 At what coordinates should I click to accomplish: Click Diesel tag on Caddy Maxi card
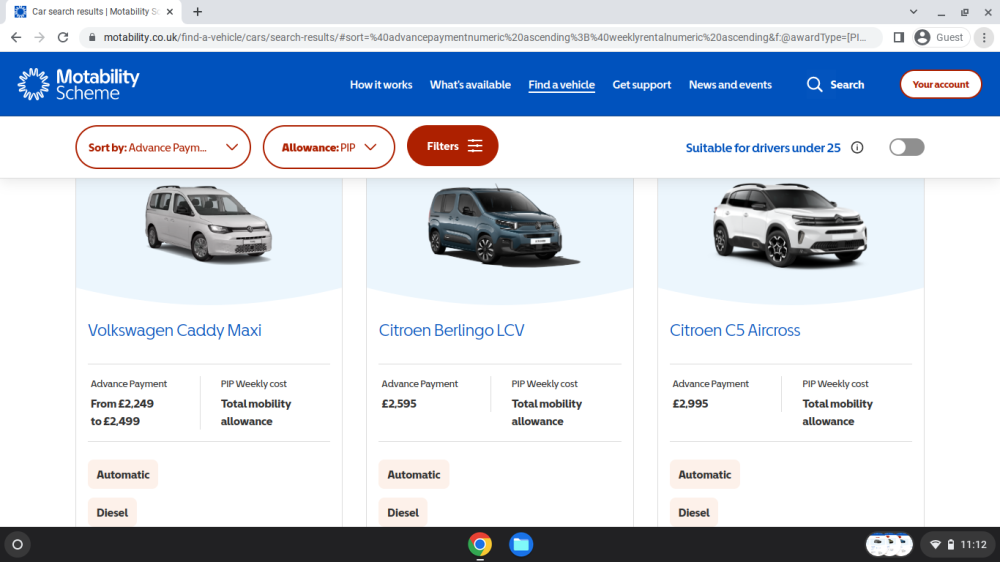(x=112, y=512)
